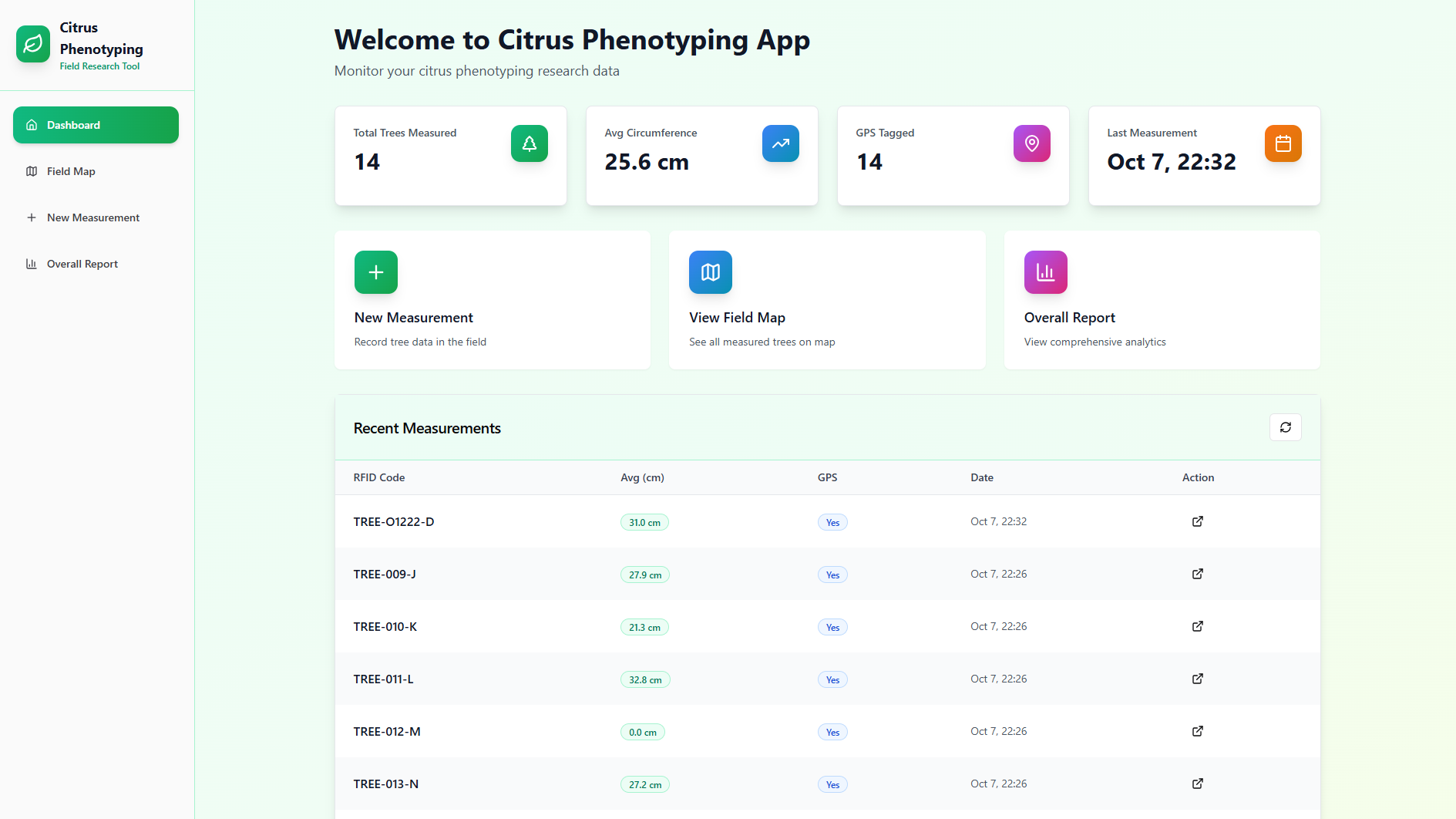This screenshot has height=819, width=1456.
Task: Click the green tree icon on Total Trees card
Action: [530, 143]
